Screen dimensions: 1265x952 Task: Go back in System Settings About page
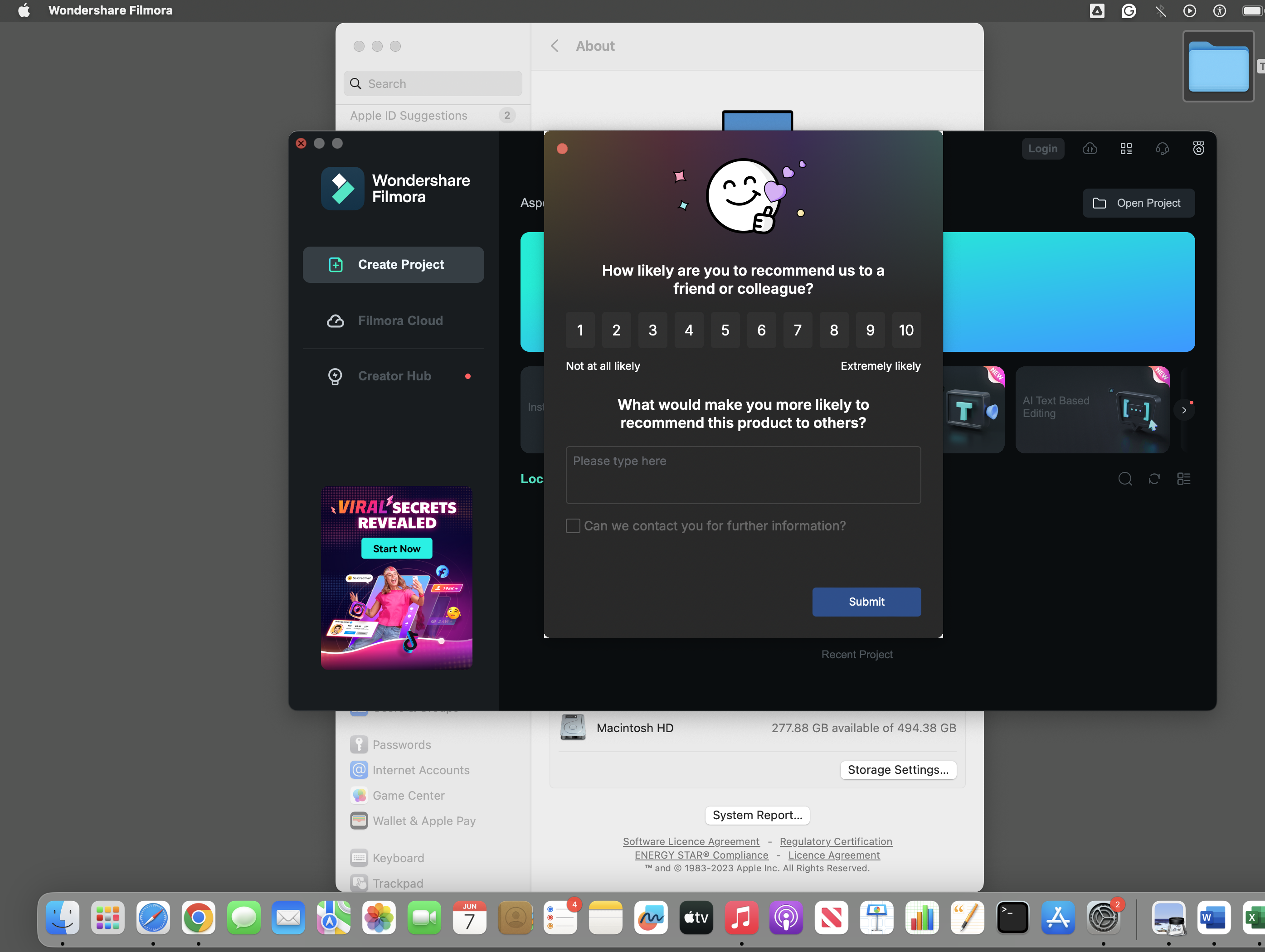tap(555, 46)
